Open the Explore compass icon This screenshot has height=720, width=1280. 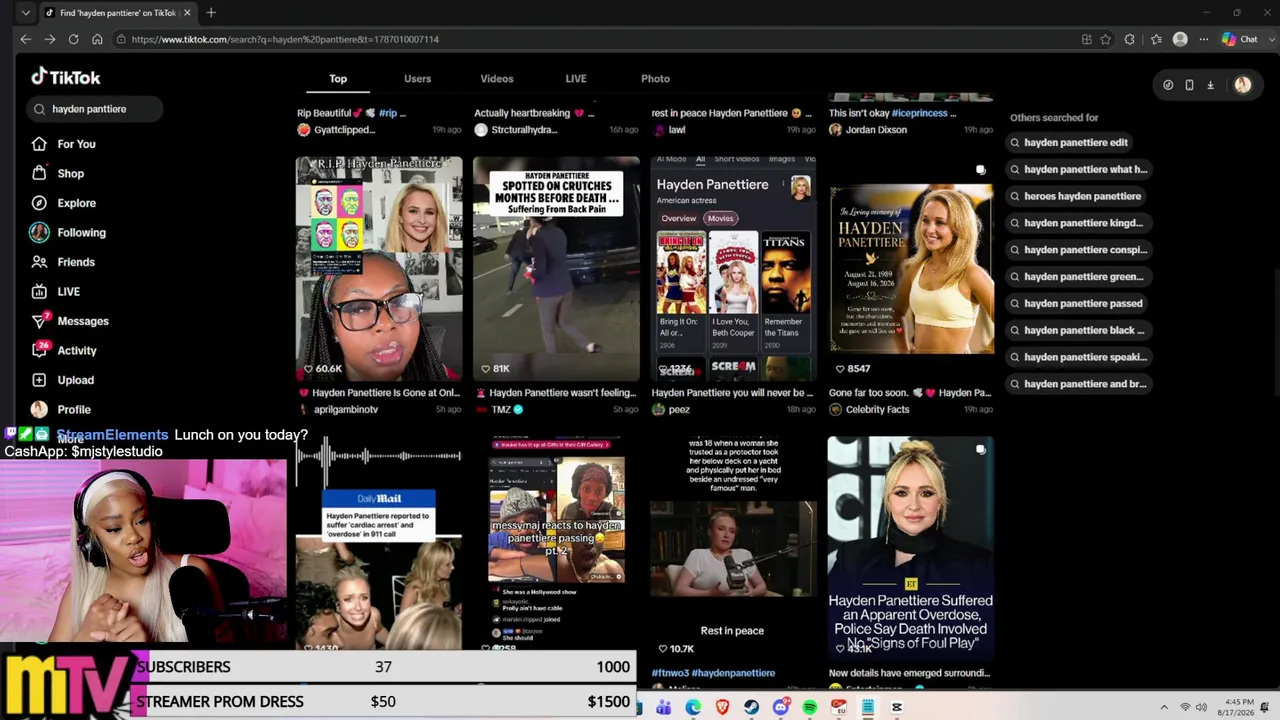click(x=39, y=203)
